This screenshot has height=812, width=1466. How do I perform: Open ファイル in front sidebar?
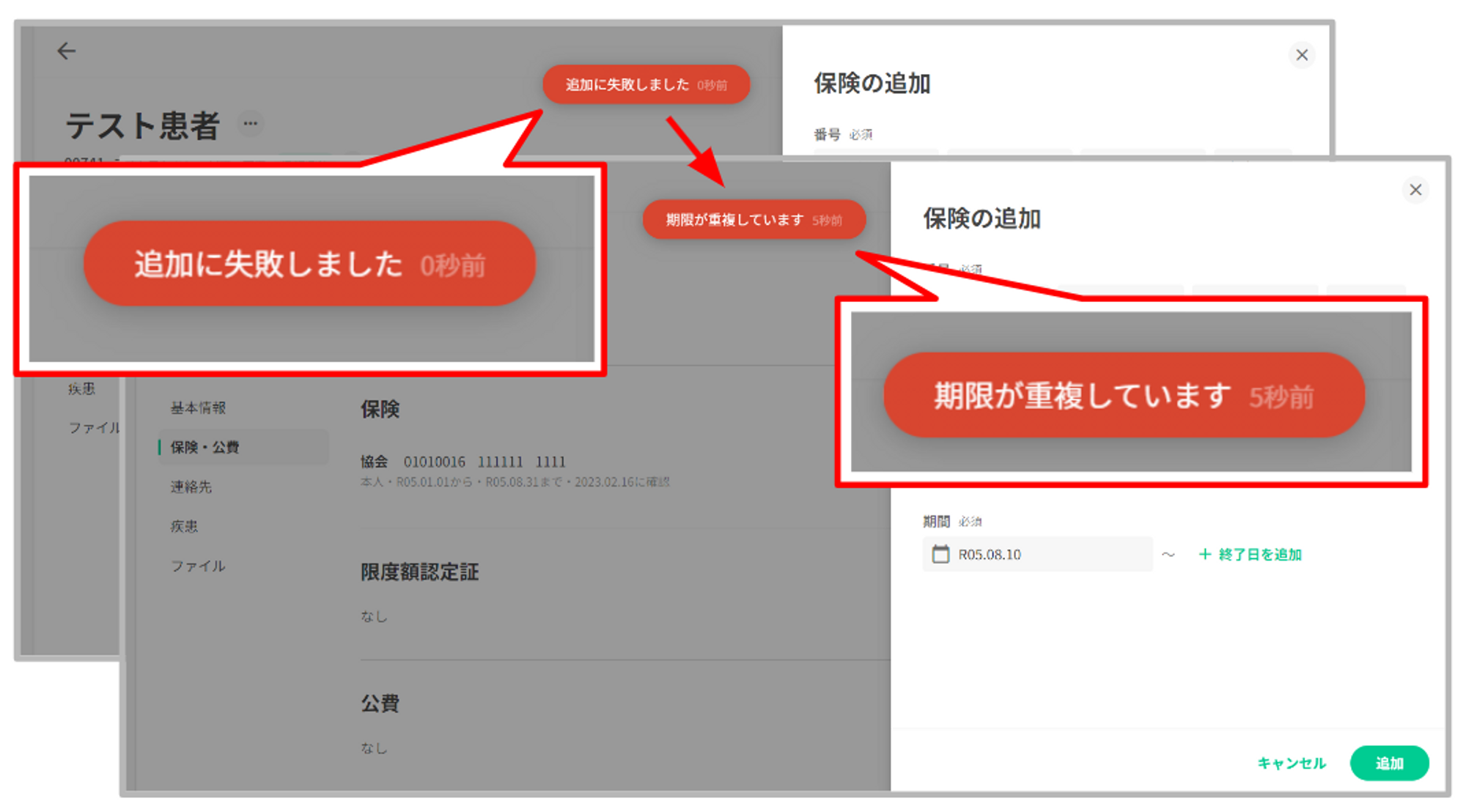pos(198,566)
